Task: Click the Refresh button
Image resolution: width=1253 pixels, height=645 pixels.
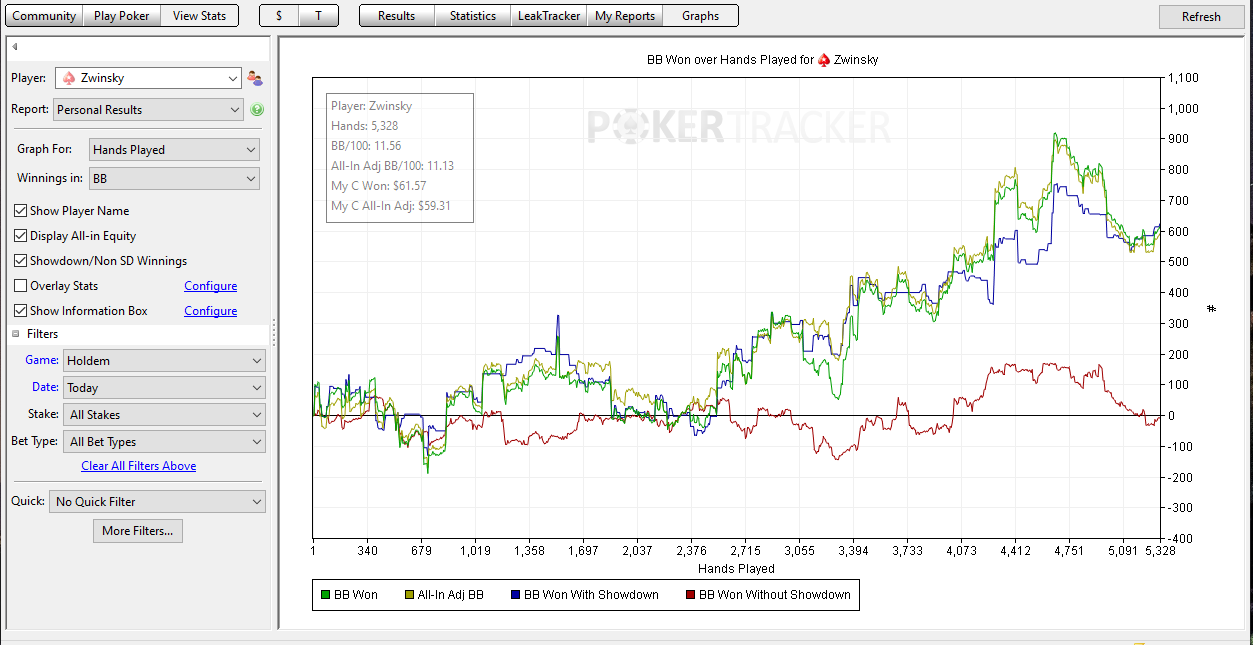Action: tap(1201, 17)
